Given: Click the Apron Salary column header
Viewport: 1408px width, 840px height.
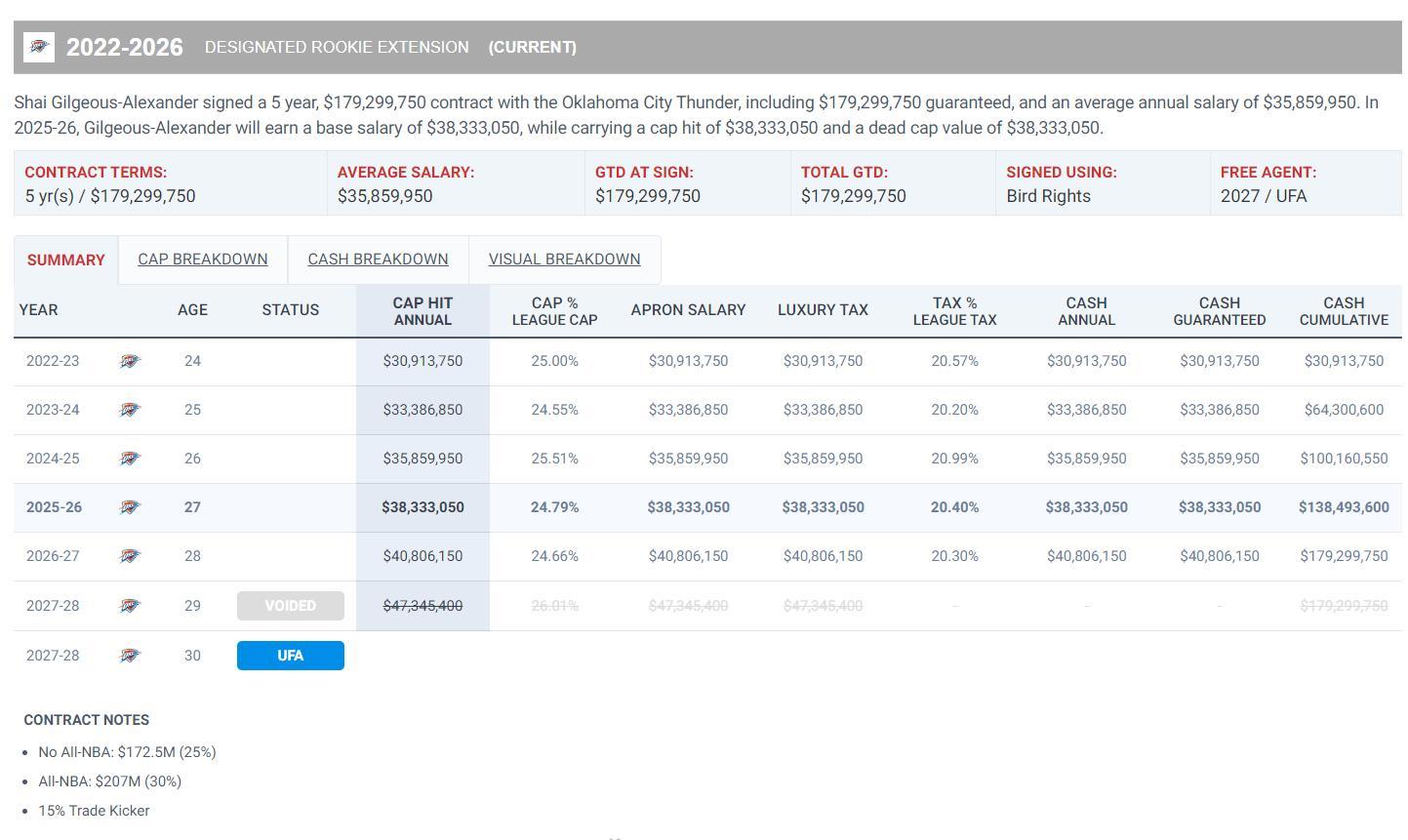Looking at the screenshot, I should [x=688, y=310].
